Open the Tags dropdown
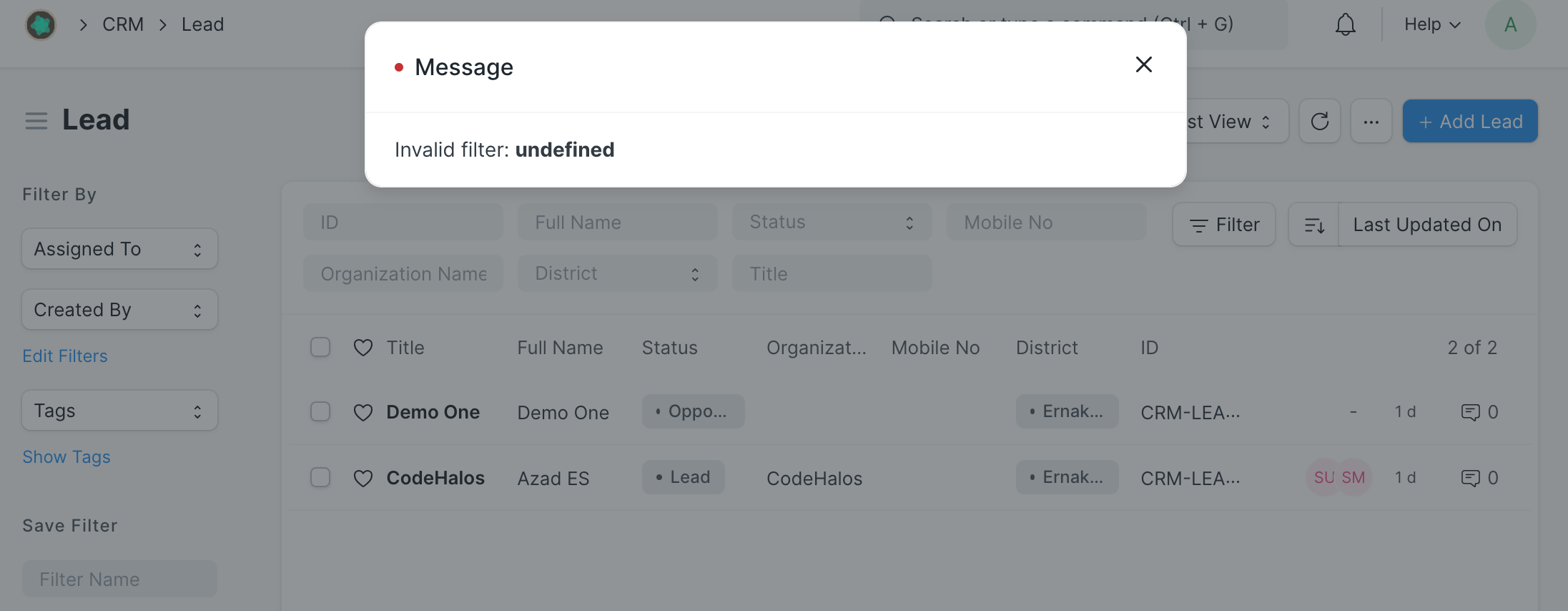This screenshot has height=611, width=1568. click(x=119, y=411)
